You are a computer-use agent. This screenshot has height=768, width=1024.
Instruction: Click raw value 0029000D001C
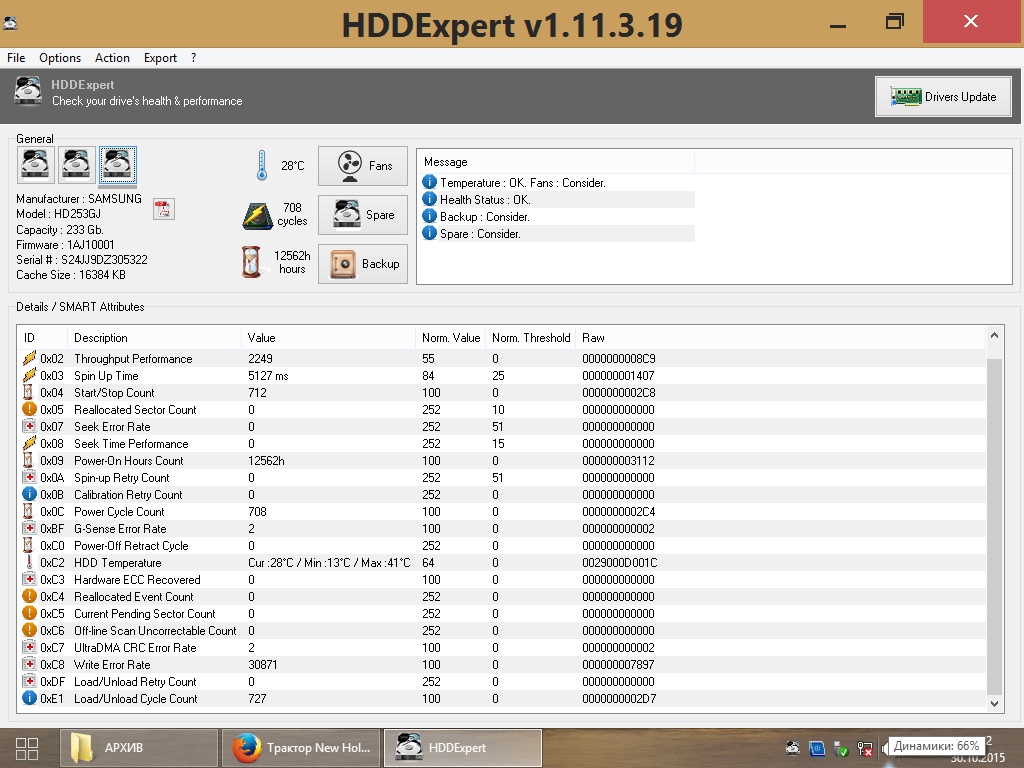619,562
